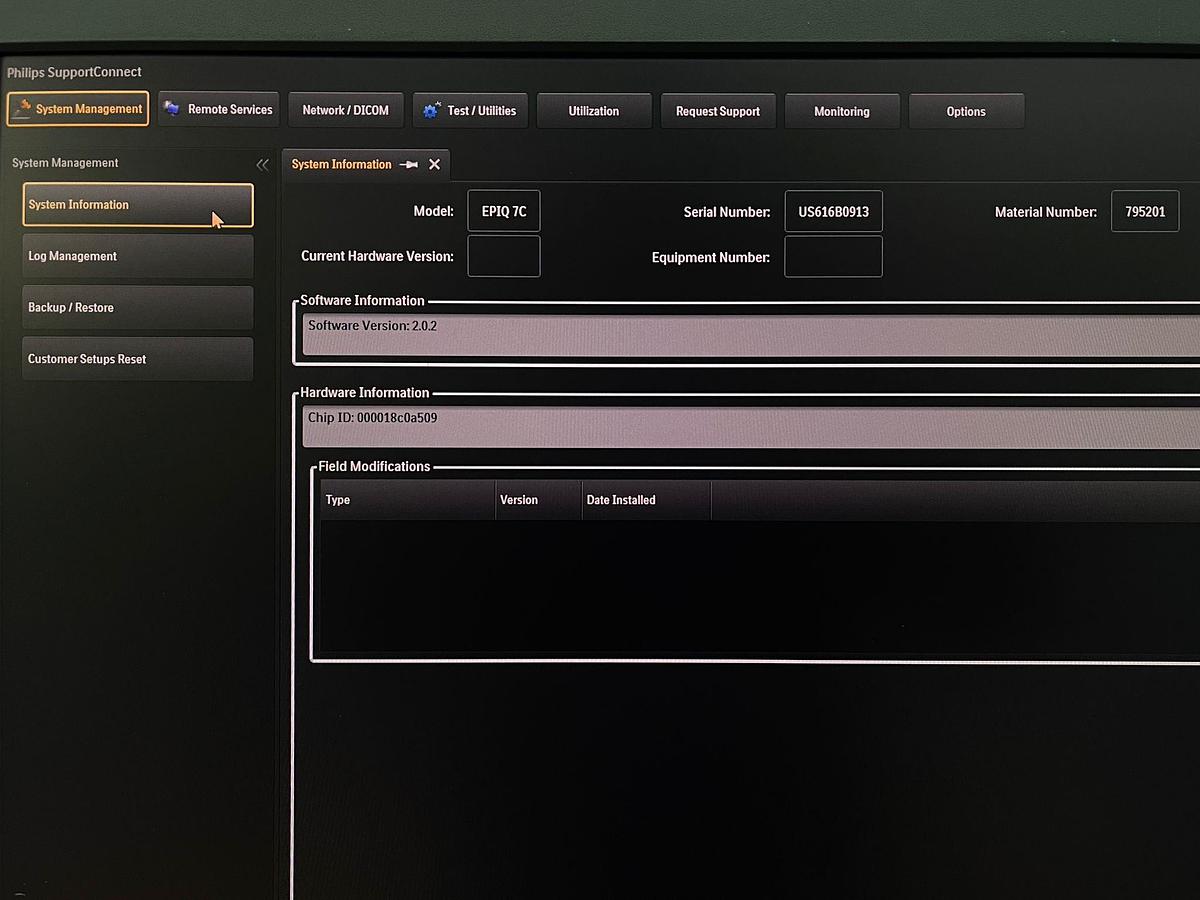Click the Equipment Number field
1200x900 pixels.
click(833, 257)
